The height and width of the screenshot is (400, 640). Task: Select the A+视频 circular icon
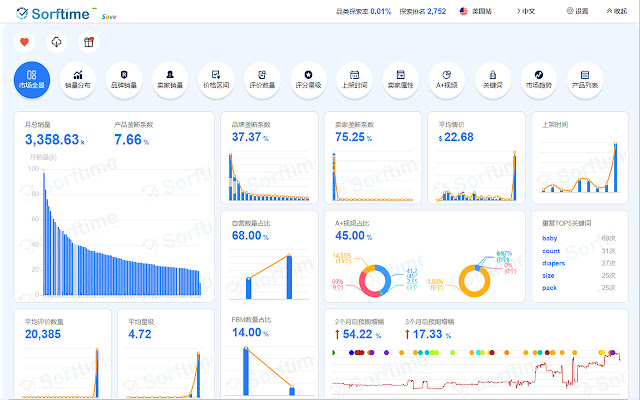pos(447,79)
